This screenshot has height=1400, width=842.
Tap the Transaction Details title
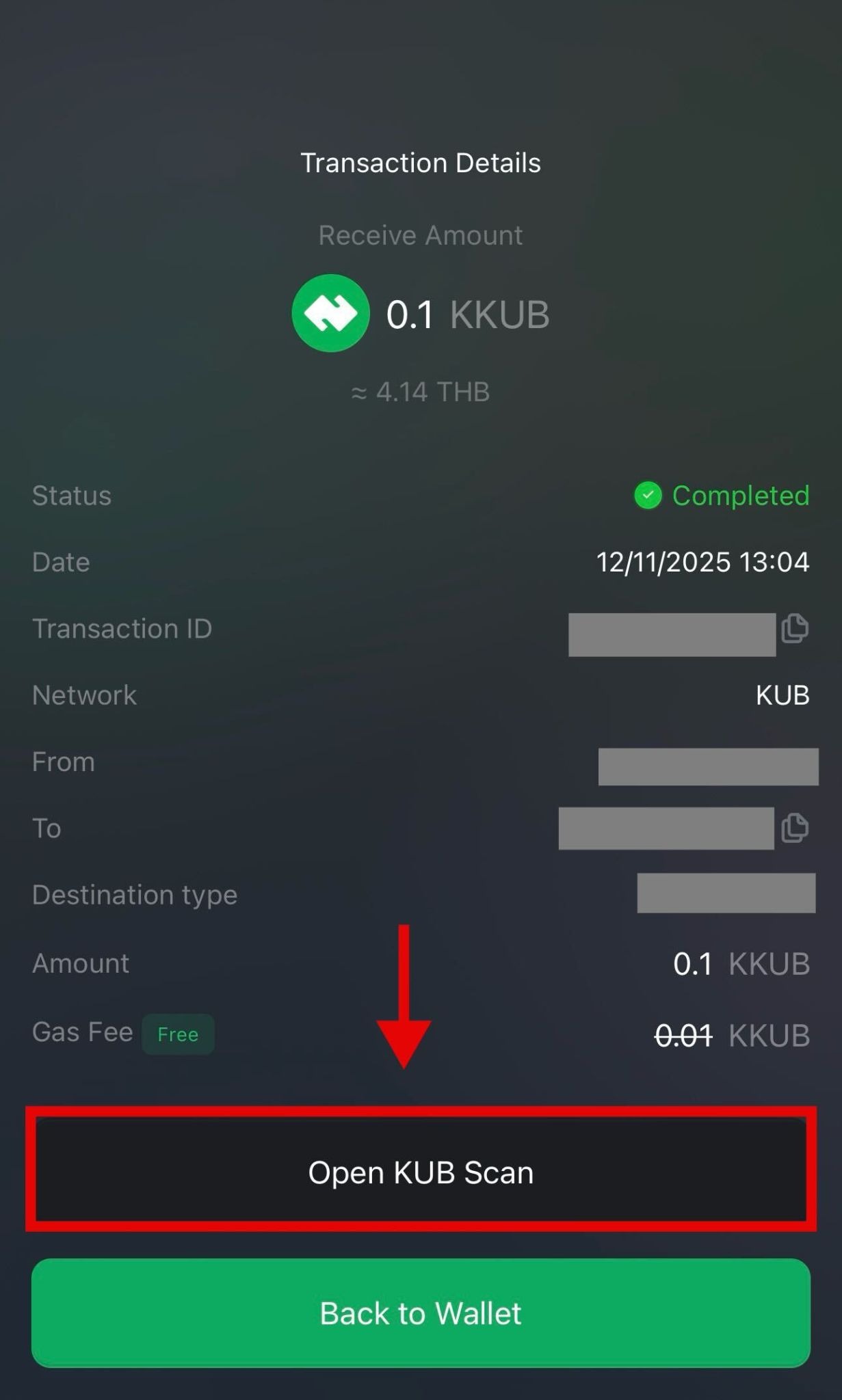click(421, 163)
